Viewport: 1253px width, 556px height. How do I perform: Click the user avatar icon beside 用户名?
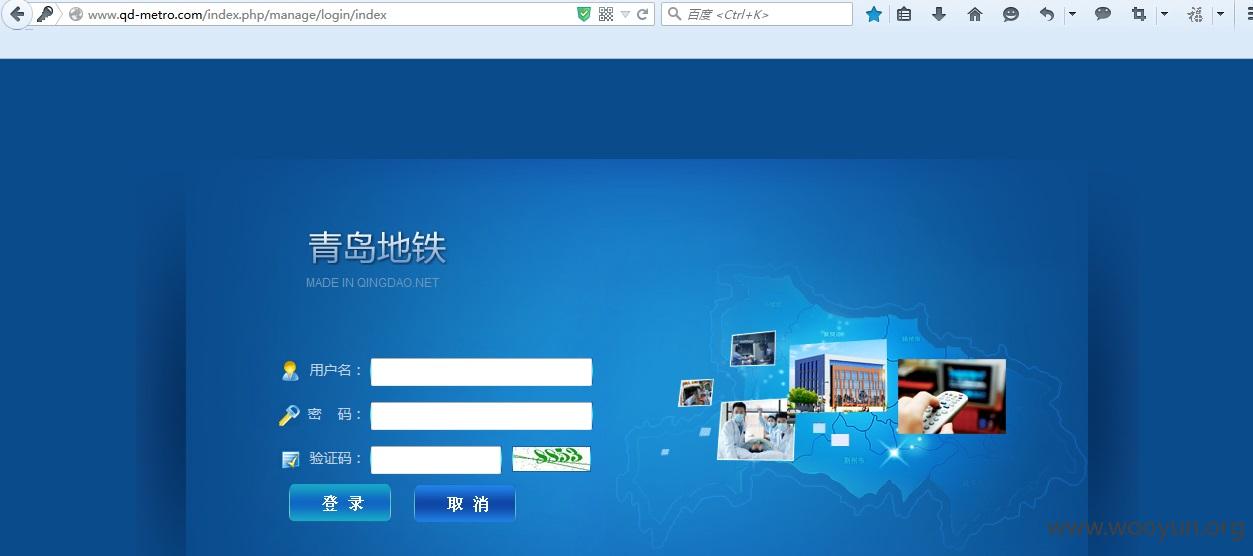(290, 371)
